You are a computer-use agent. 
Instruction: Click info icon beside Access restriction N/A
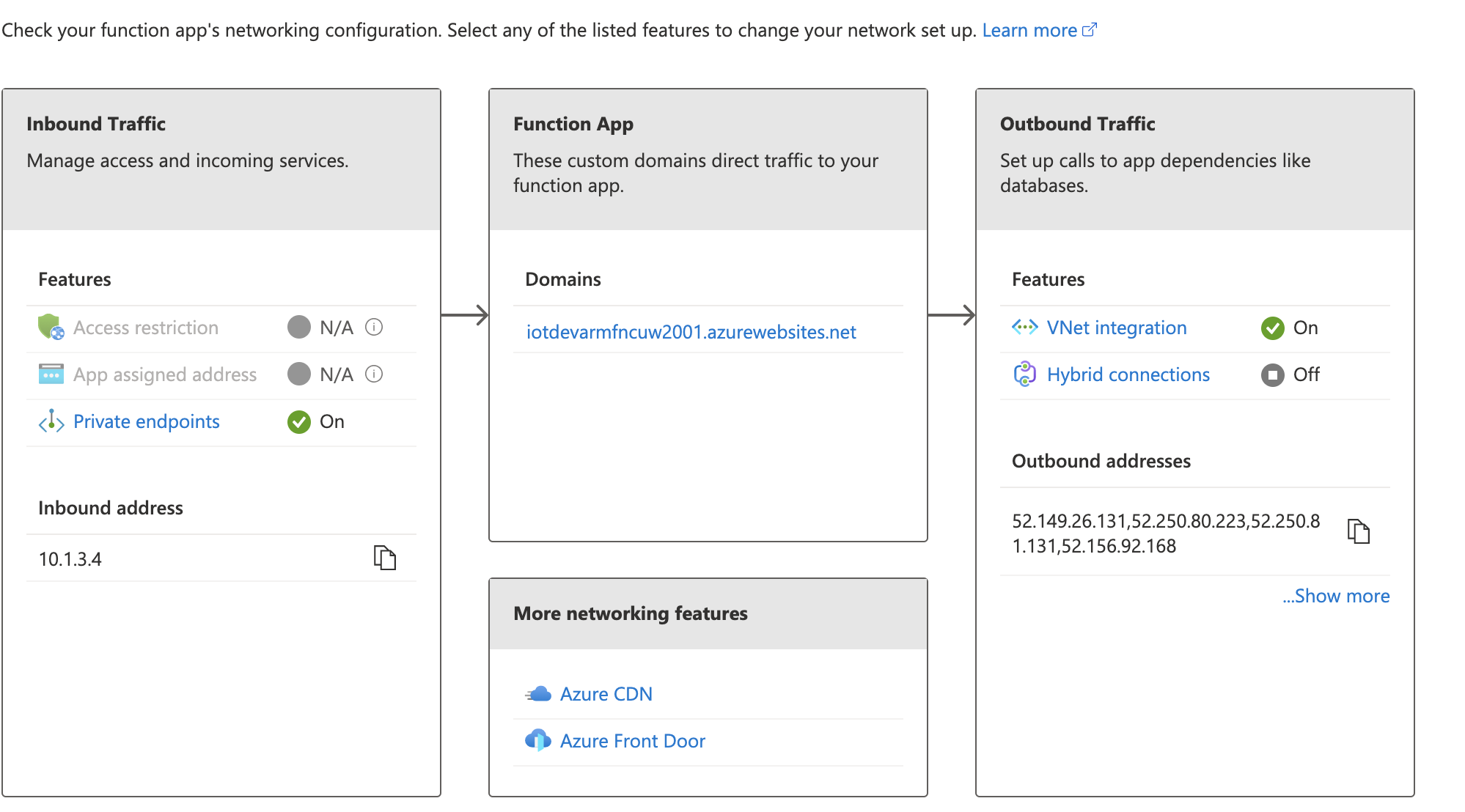pyautogui.click(x=374, y=327)
